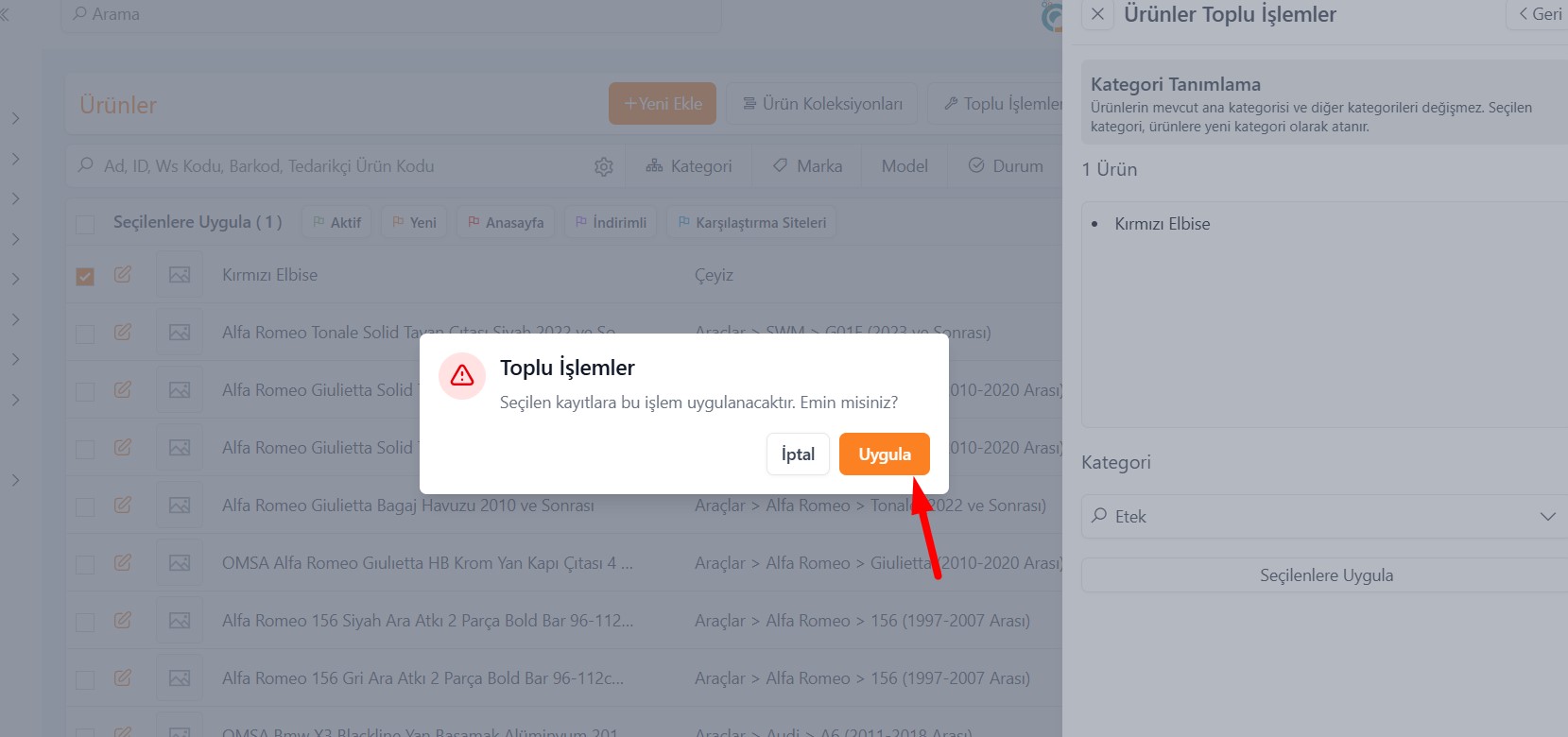Click image thumbnail icon of Kırmızı Elbise
Image resolution: width=1568 pixels, height=737 pixels.
tap(180, 275)
